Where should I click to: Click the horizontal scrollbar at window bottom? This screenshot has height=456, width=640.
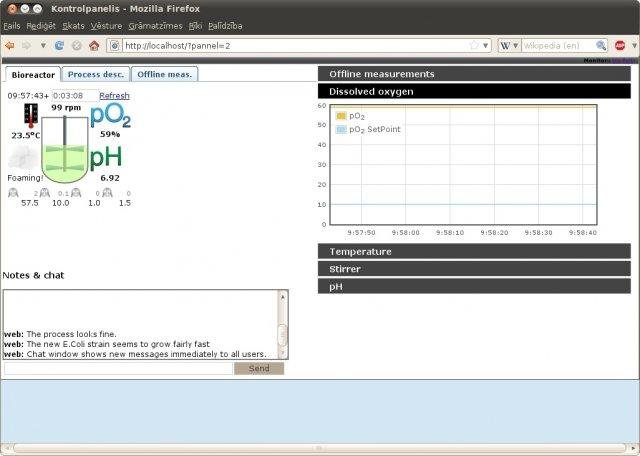[319, 448]
